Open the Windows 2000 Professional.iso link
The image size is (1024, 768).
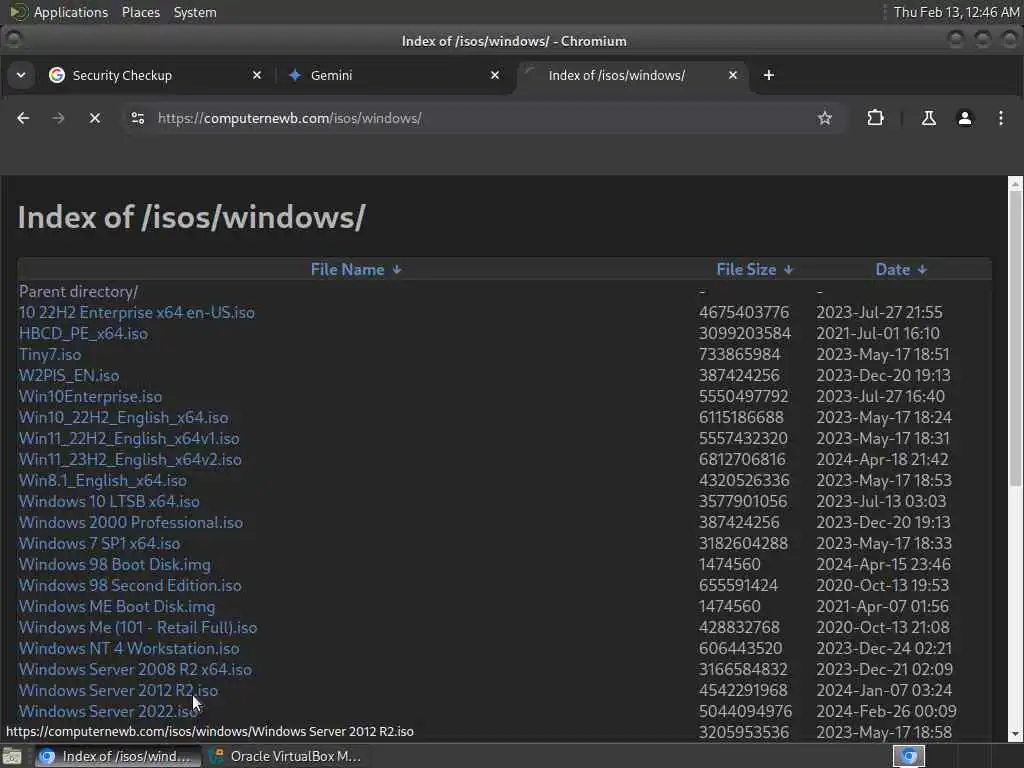point(131,522)
